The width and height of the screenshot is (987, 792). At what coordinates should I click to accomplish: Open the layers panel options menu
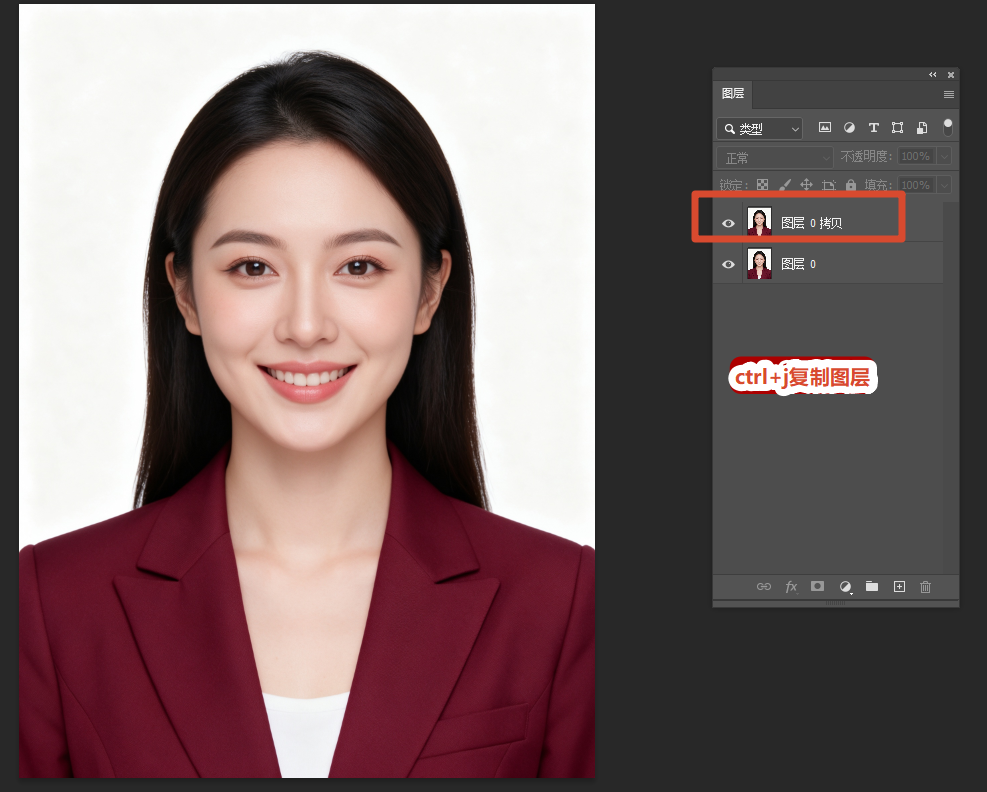click(x=949, y=94)
